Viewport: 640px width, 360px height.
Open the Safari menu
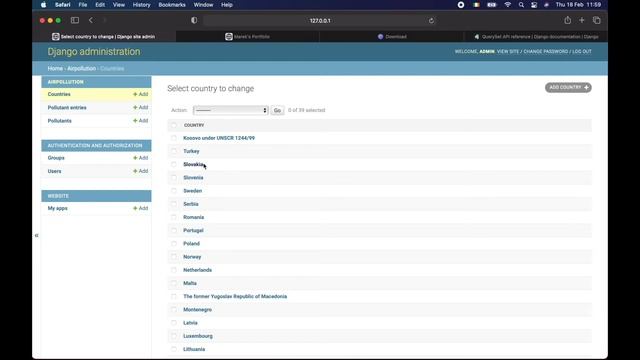click(x=62, y=5)
